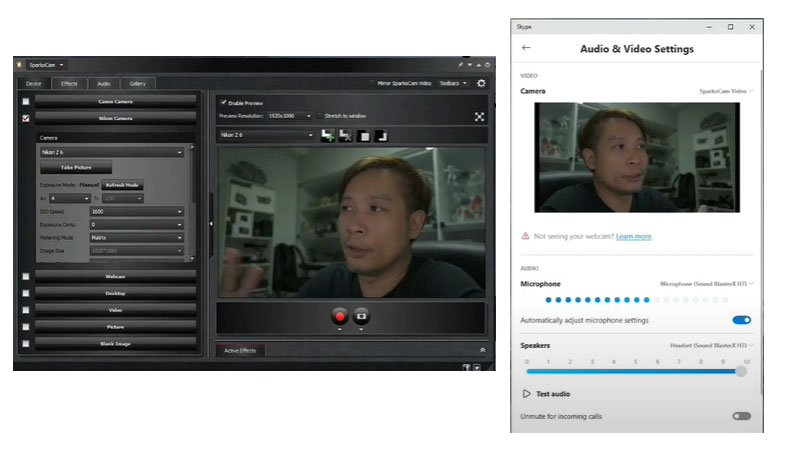Click bottom-right status icon in SparkoCam
Screen dimensions: 800x450
477,367
